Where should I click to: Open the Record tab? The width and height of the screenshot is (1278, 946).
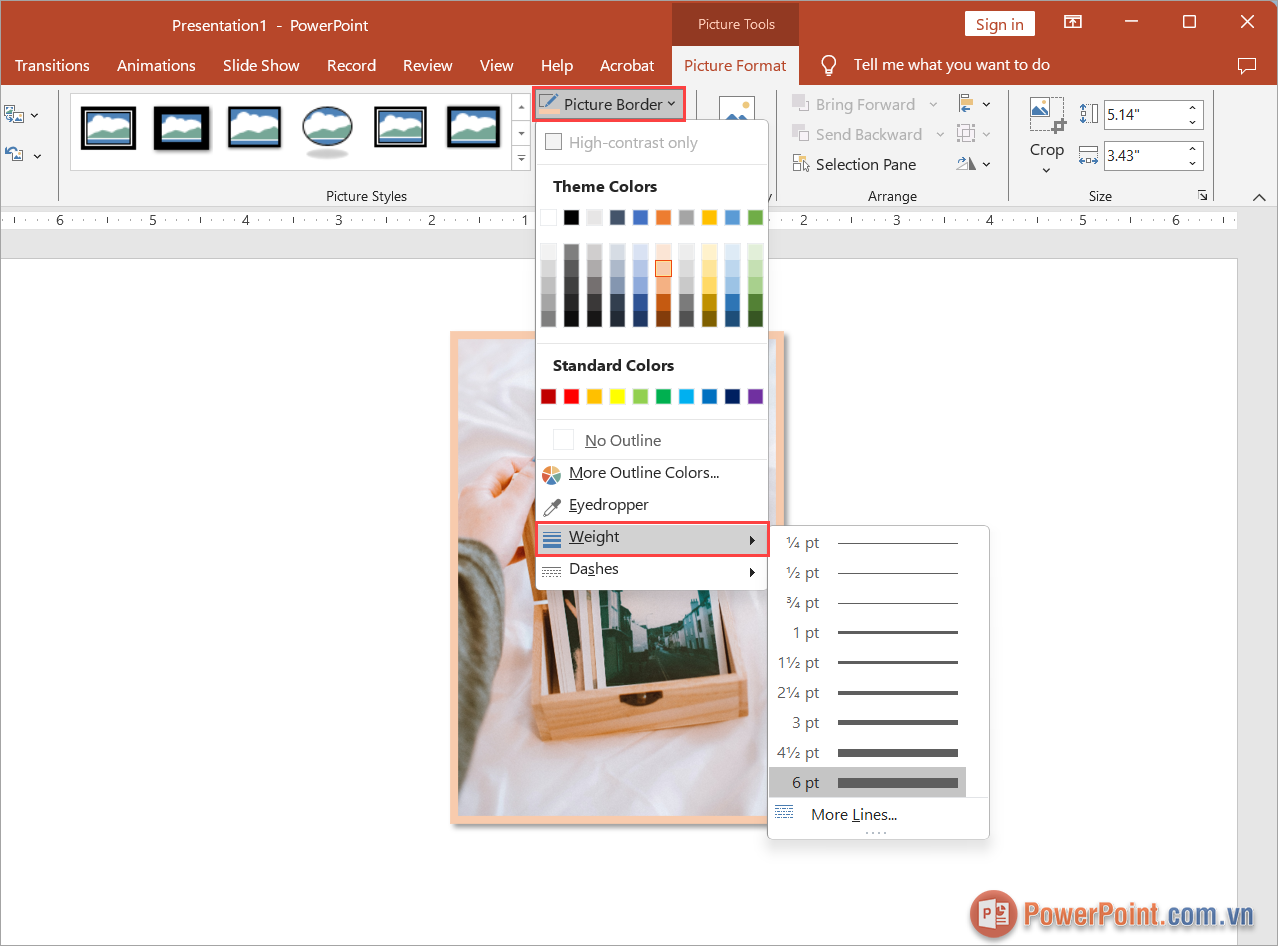351,65
